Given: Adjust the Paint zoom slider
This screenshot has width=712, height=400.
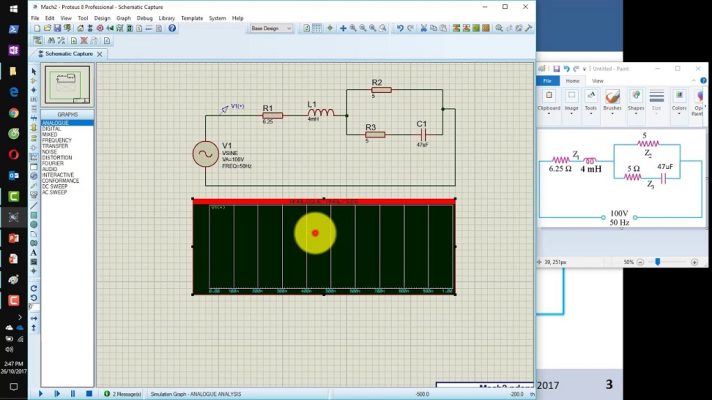Looking at the screenshot, I should (x=657, y=261).
